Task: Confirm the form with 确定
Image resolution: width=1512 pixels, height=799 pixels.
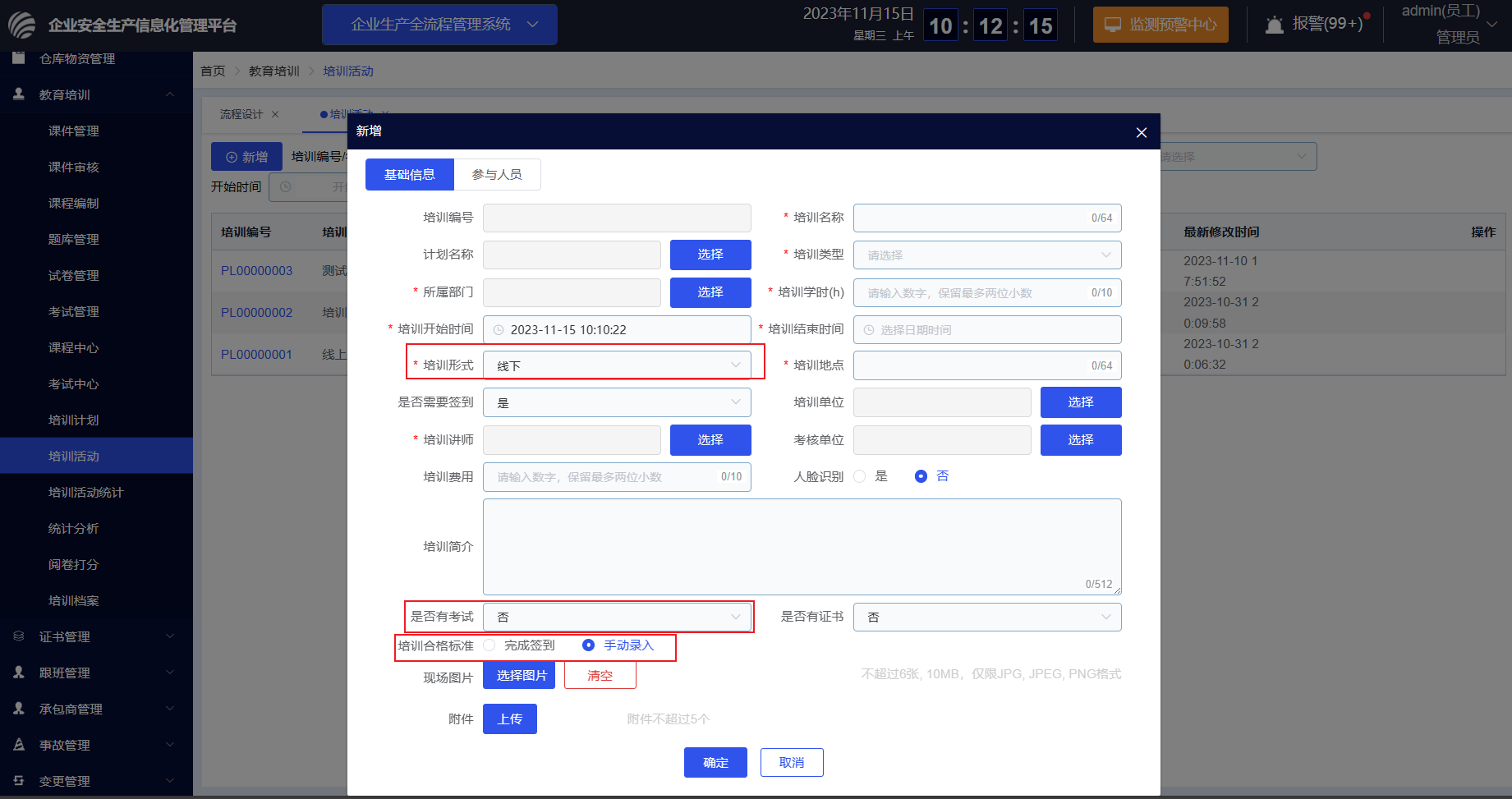Action: point(715,763)
